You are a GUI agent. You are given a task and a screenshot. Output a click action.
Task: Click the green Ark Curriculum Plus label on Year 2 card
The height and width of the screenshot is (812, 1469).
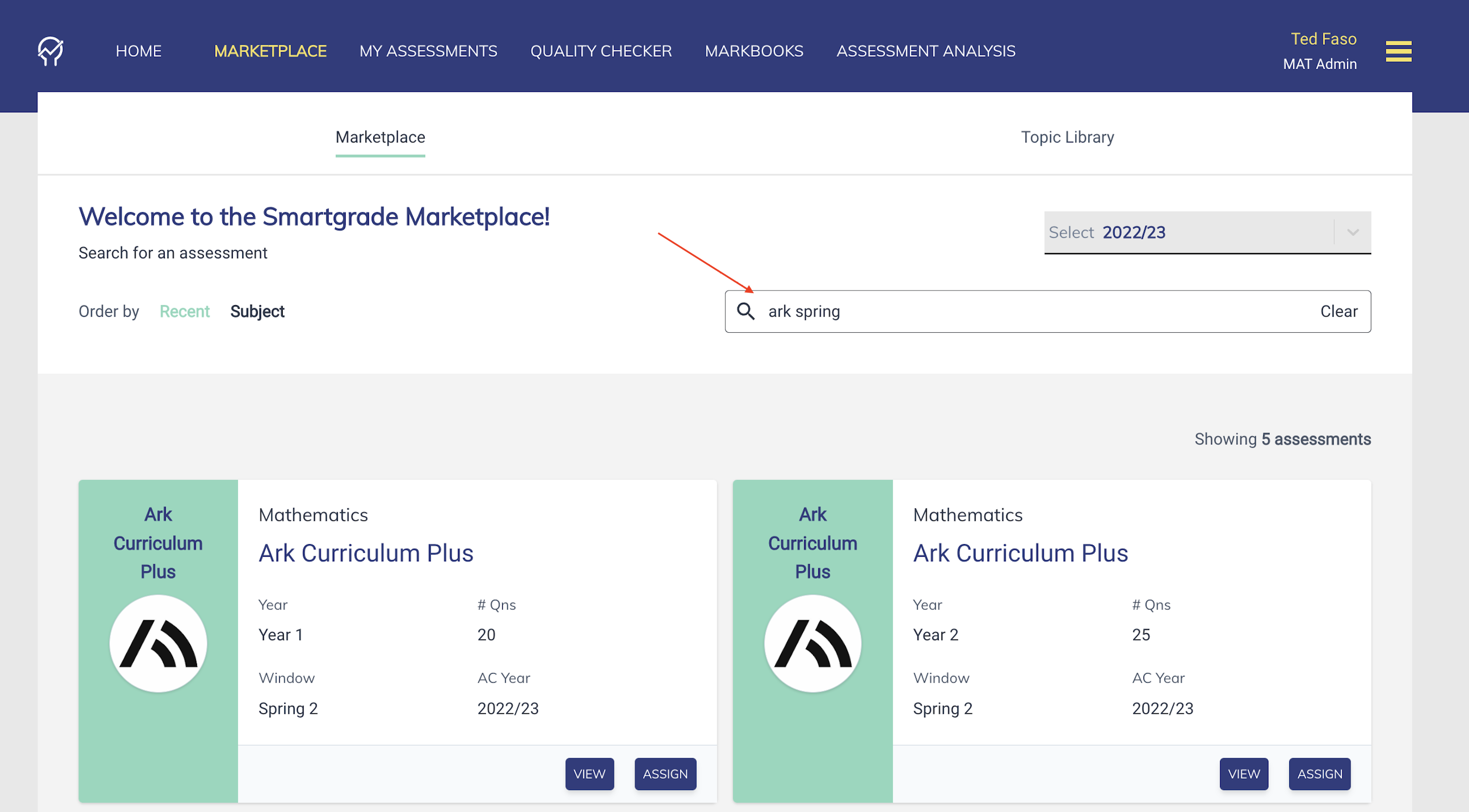click(812, 543)
